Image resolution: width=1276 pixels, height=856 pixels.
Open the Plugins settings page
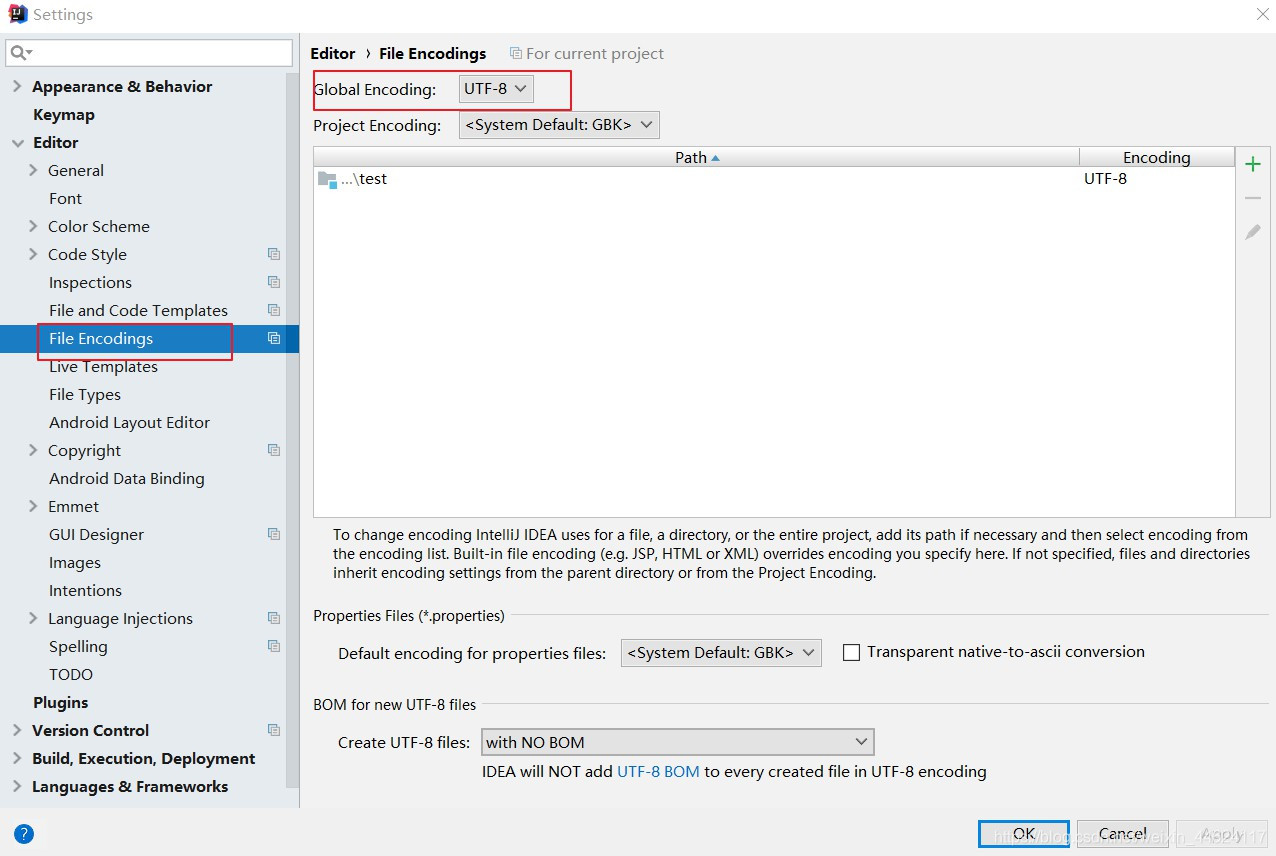pos(60,702)
